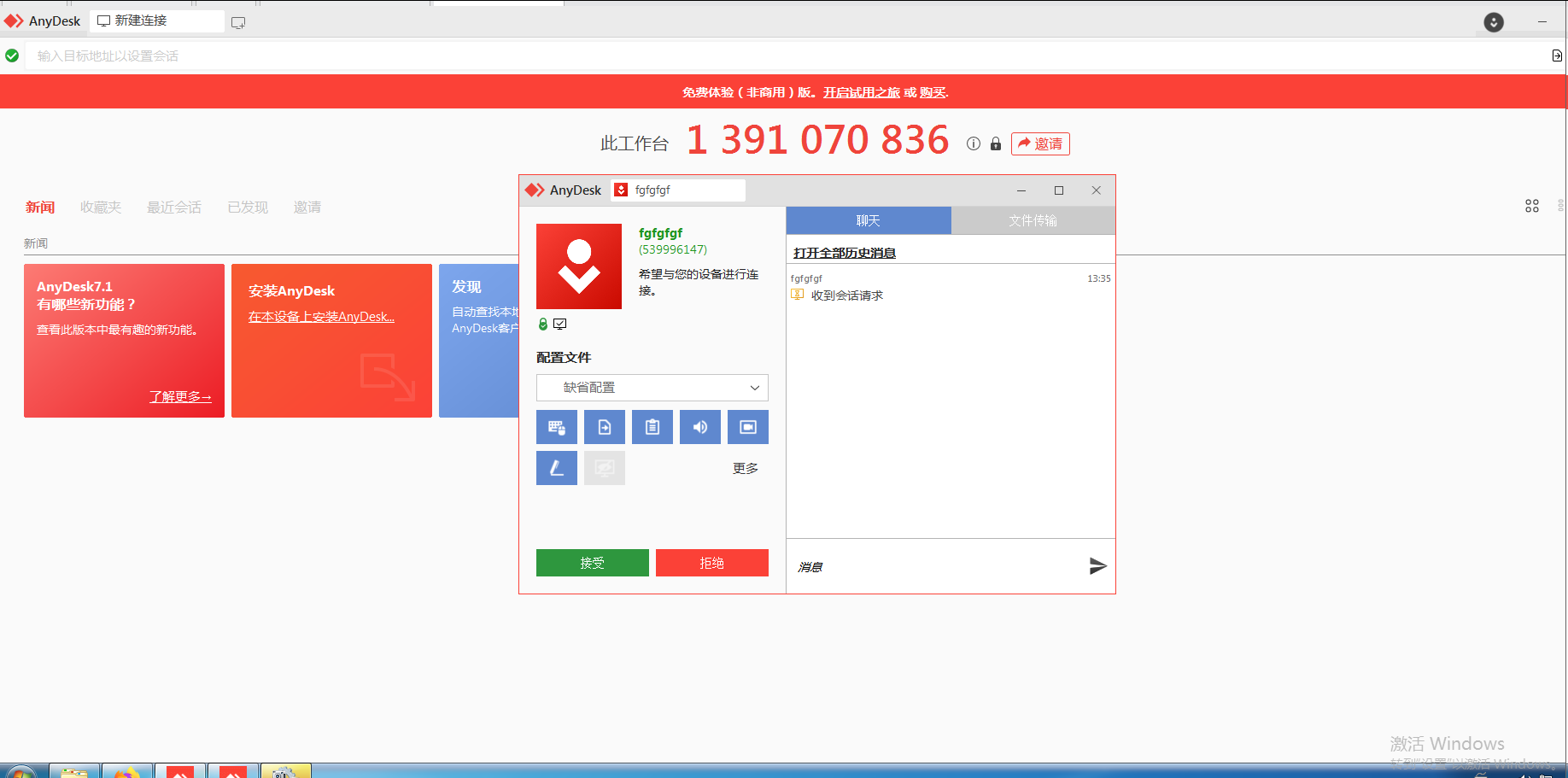
Task: Expand 更多 permissions options
Action: click(745, 469)
